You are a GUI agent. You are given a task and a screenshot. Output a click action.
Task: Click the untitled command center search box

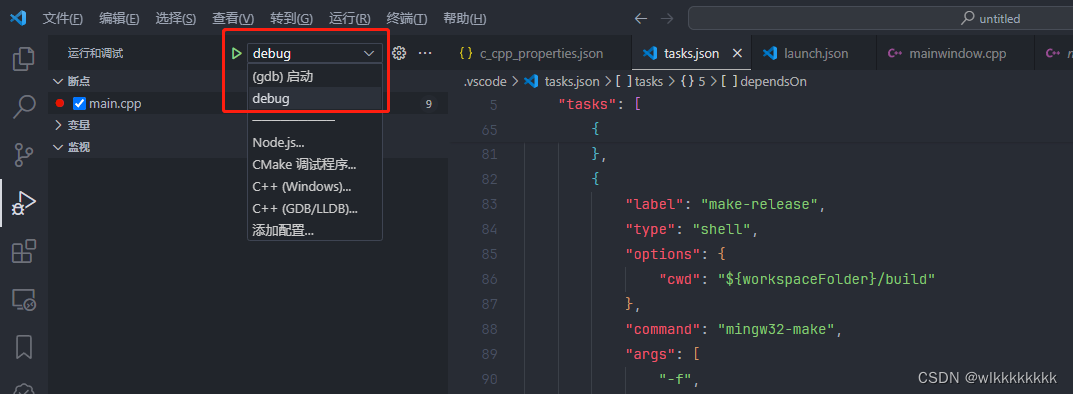880,18
